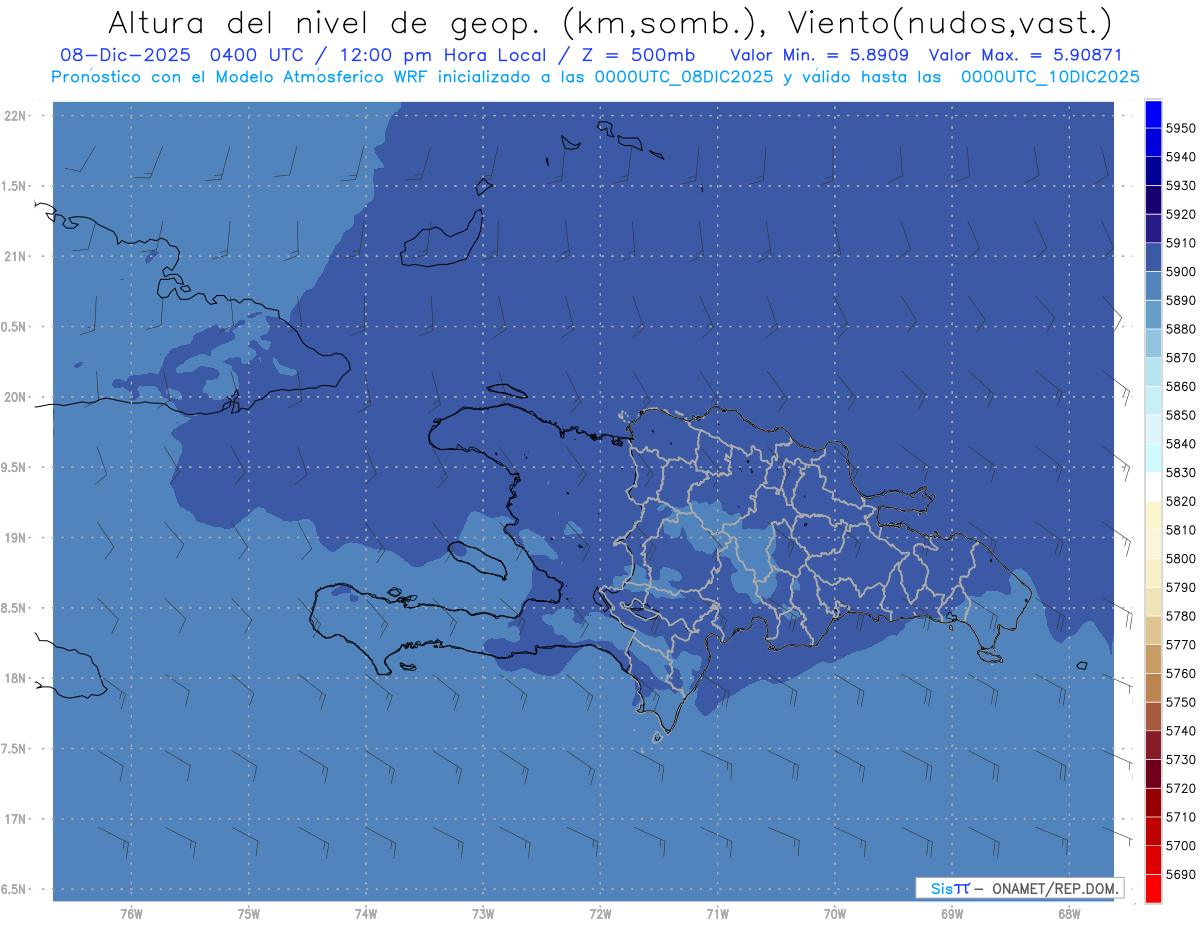The image size is (1200, 927).
Task: Click the '69W' longitude label
Action: point(952,914)
